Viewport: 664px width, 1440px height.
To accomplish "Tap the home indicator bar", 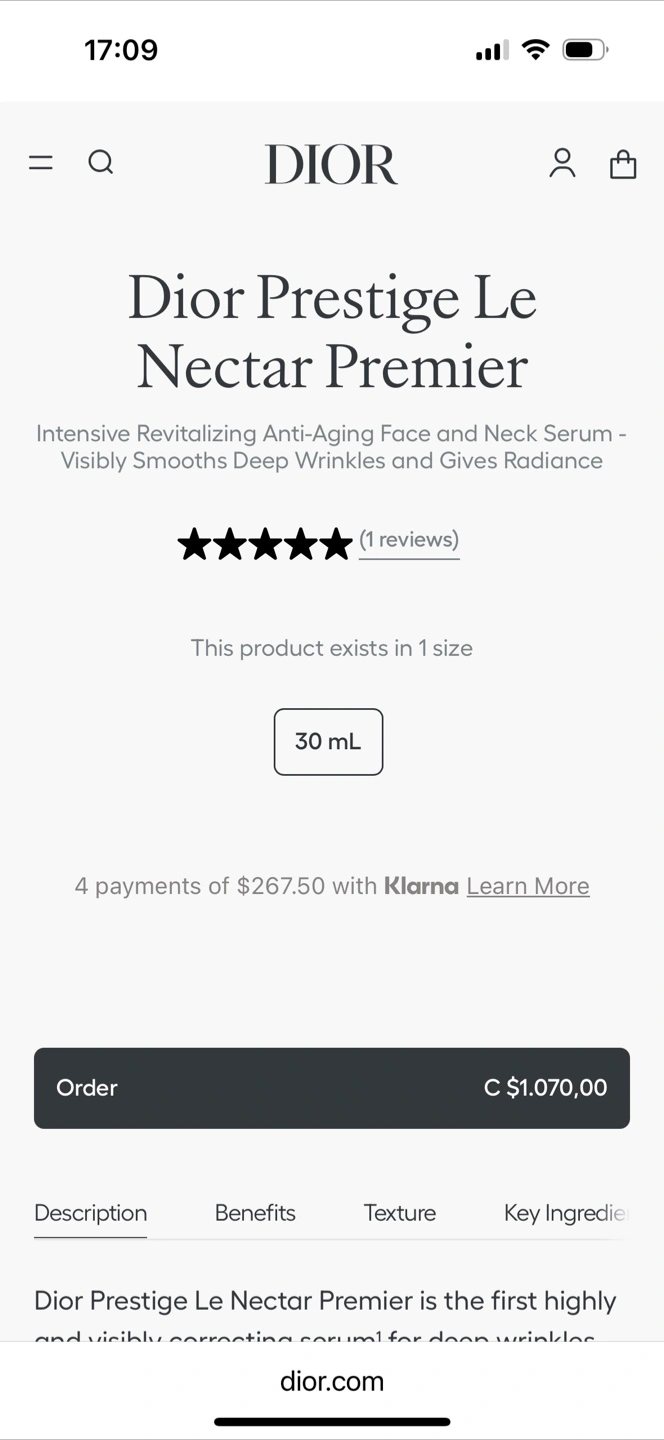I will click(x=332, y=1421).
